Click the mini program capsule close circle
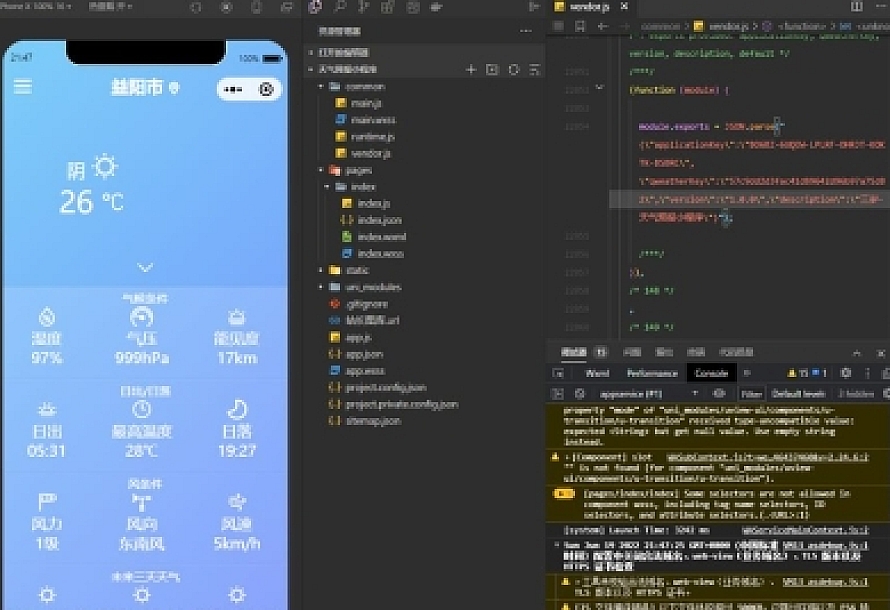 click(x=266, y=90)
